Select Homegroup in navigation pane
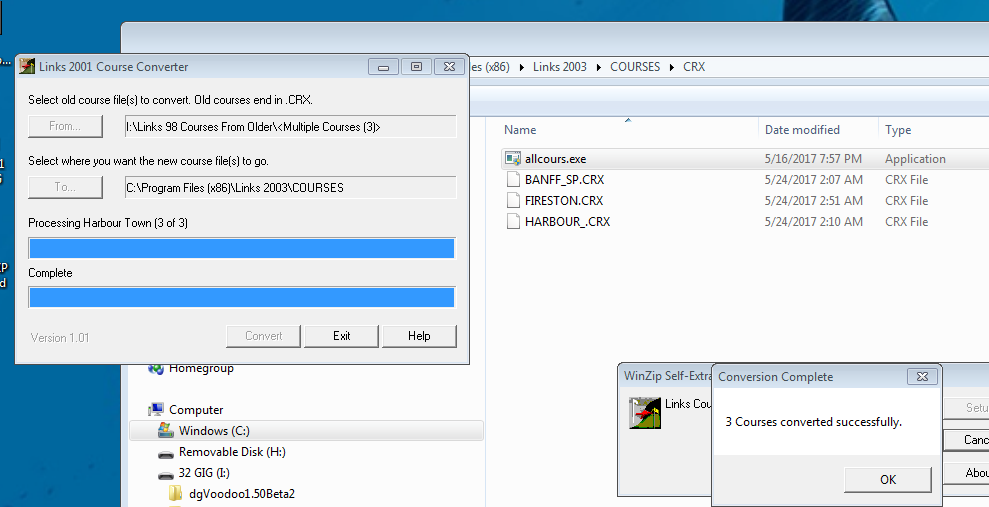The image size is (989, 507). (x=201, y=368)
